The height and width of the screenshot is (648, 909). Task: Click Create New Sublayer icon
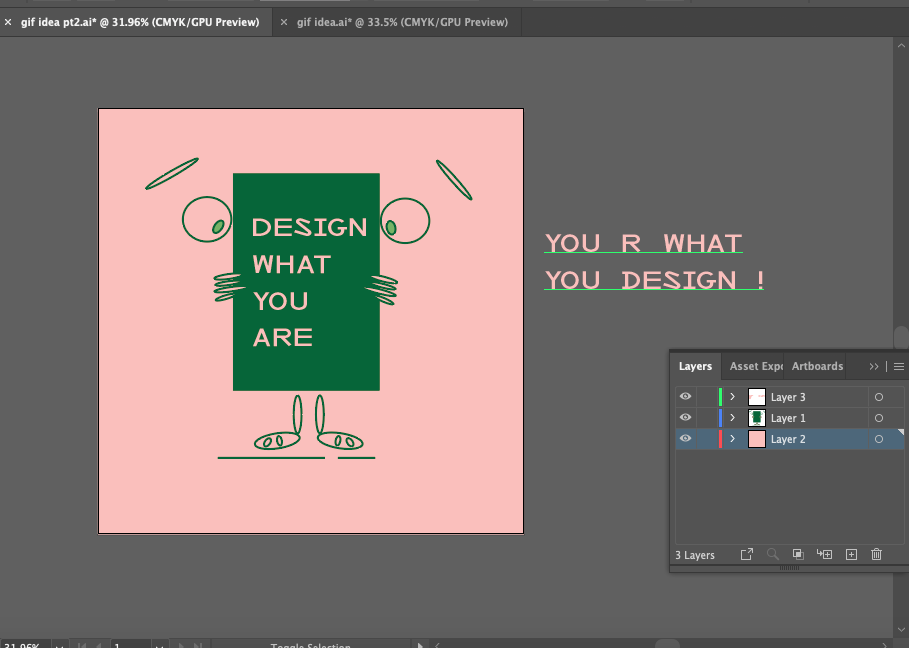(824, 554)
